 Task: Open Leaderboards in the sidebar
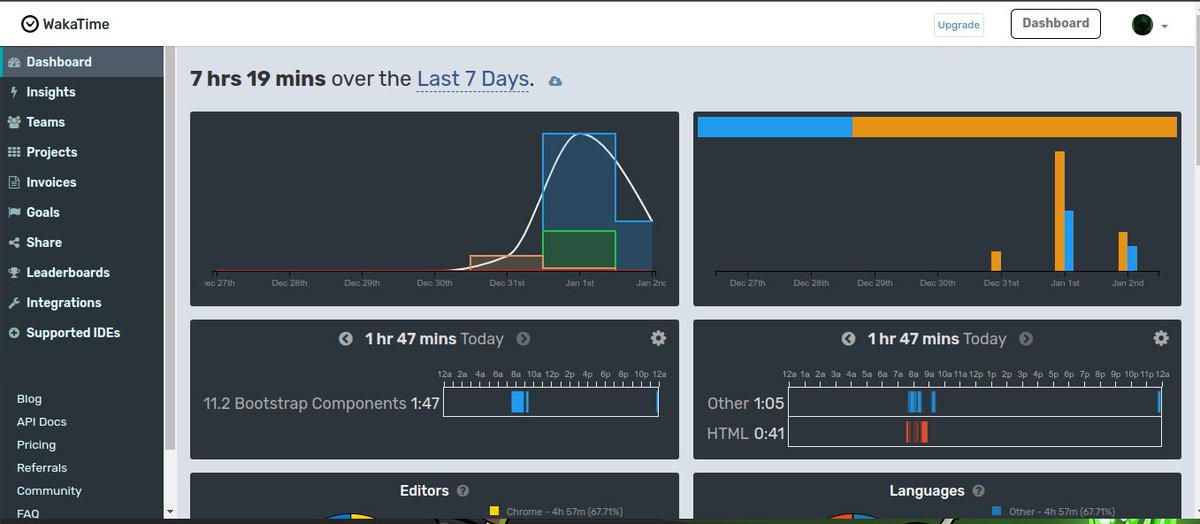point(82,272)
